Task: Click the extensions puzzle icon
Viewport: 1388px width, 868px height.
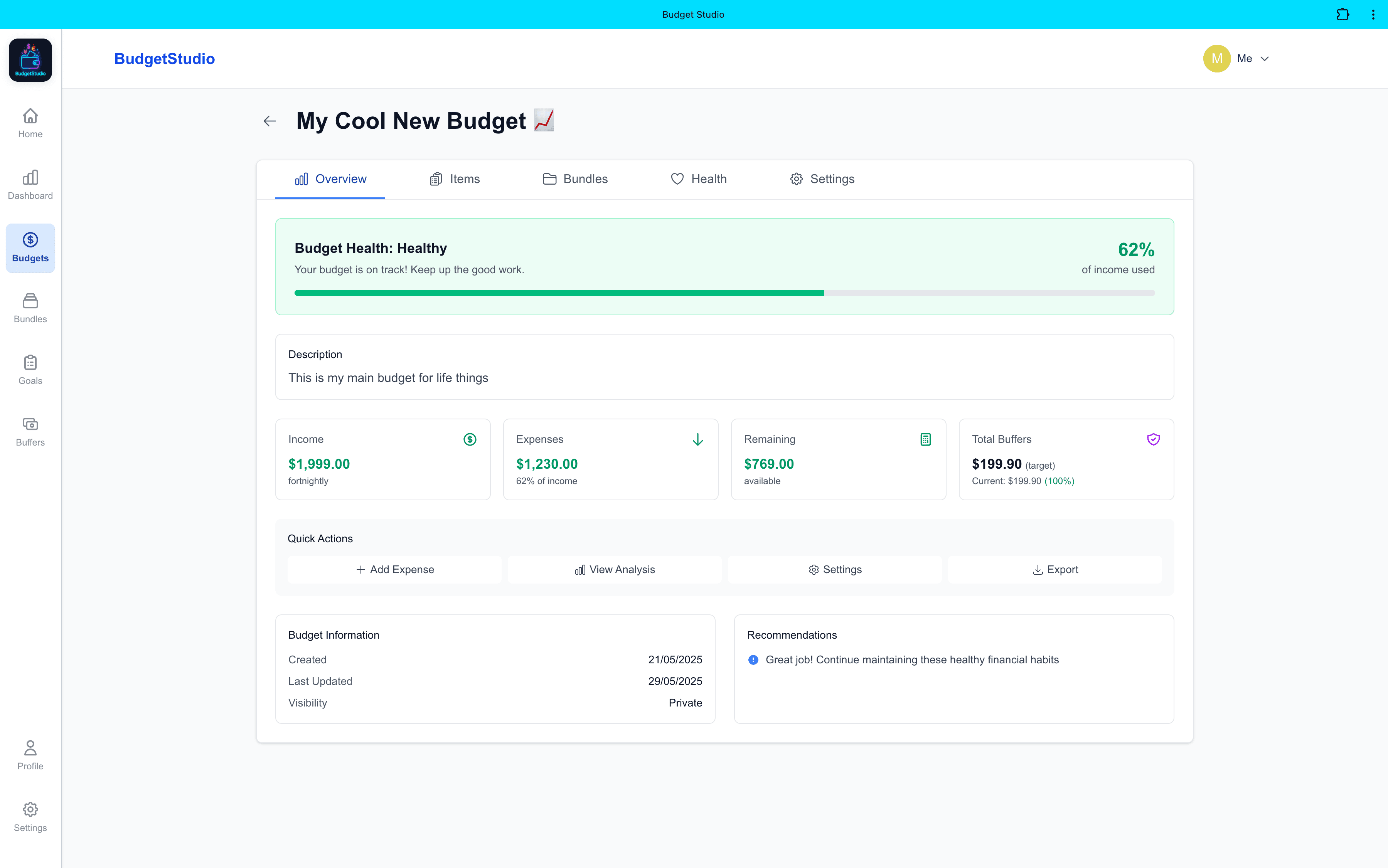Action: click(1343, 14)
